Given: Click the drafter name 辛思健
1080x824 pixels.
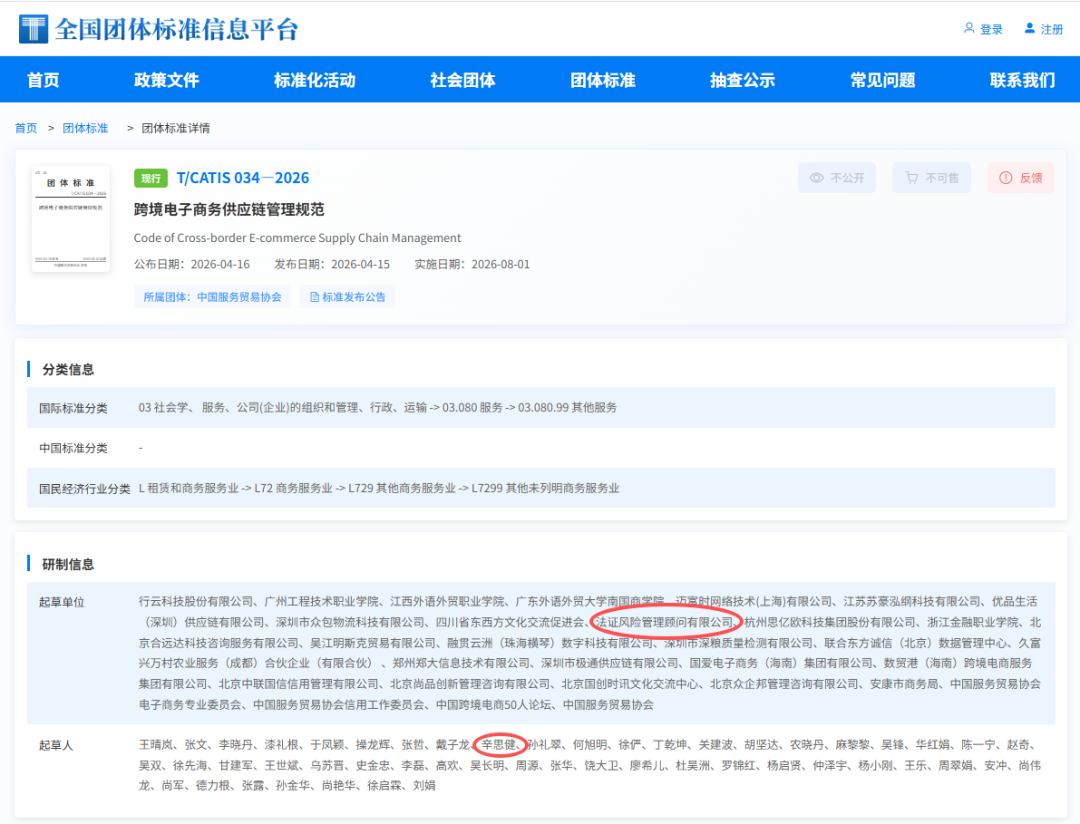Looking at the screenshot, I should click(x=498, y=745).
